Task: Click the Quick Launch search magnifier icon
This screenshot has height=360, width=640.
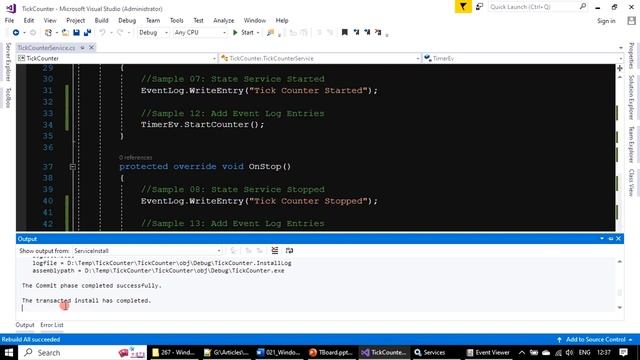Action: 583,7
